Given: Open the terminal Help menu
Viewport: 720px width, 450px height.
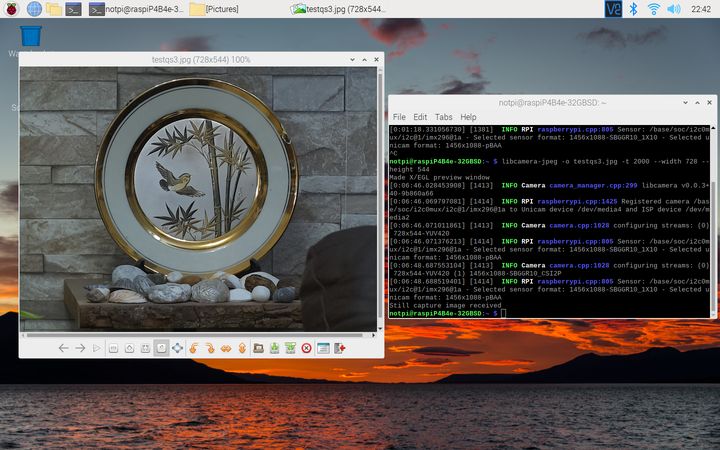Looking at the screenshot, I should pyautogui.click(x=468, y=117).
